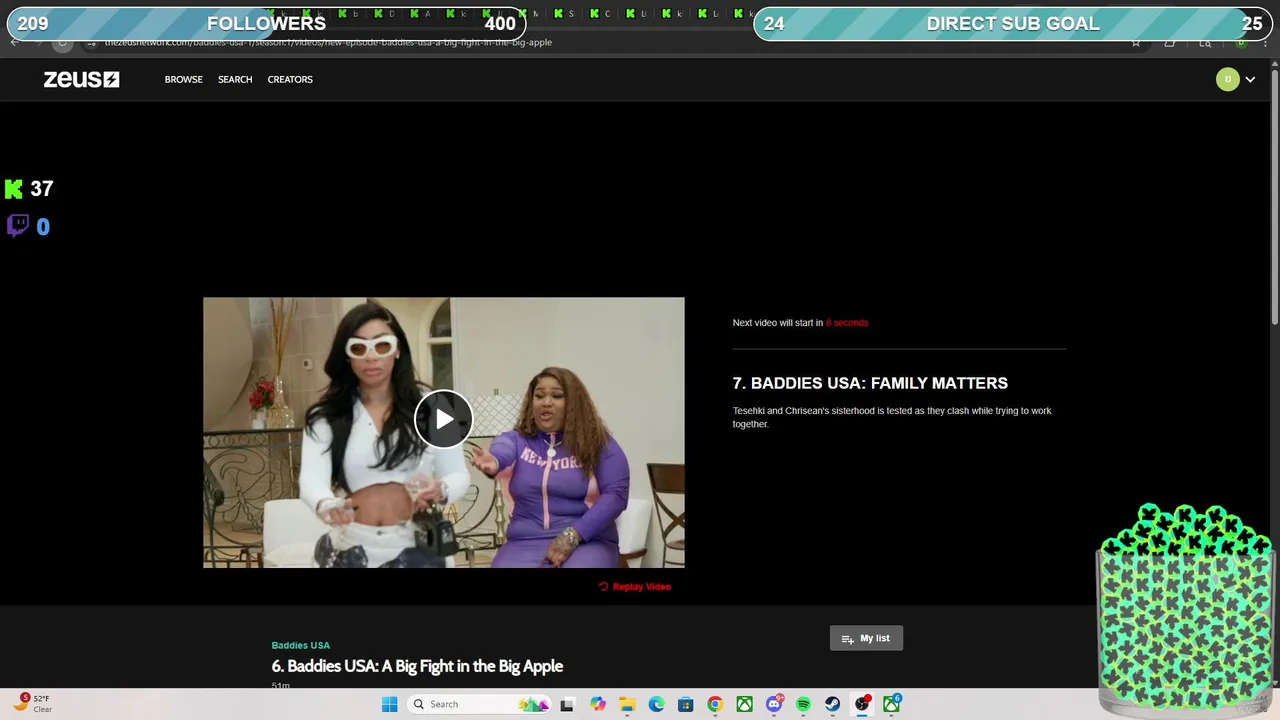Click the episode 6 title text
Screen dimensions: 1280x720
(x=417, y=666)
